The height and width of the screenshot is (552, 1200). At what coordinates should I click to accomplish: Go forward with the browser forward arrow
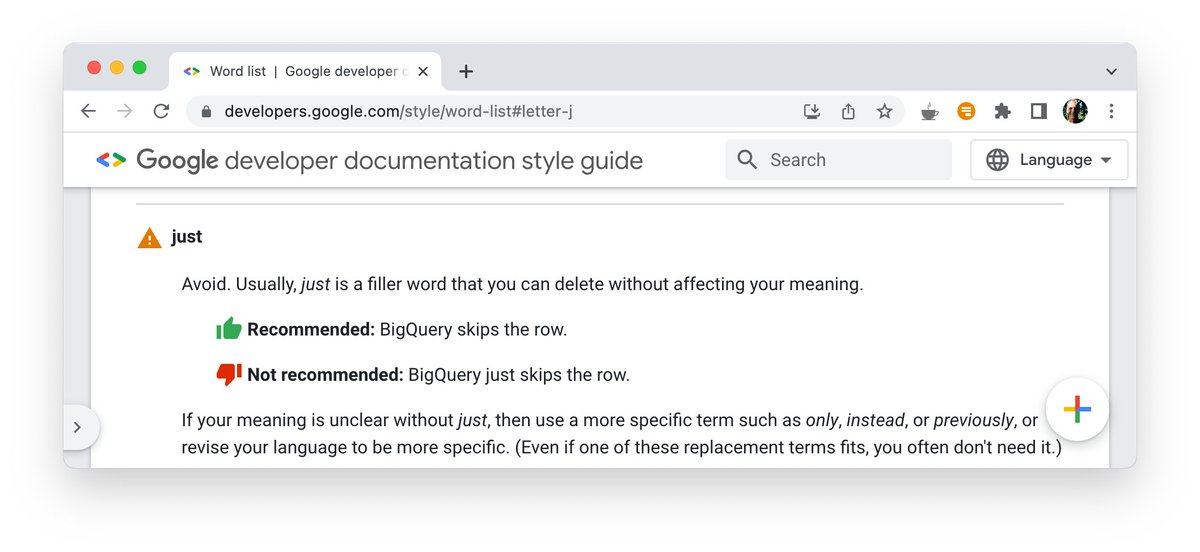tap(125, 111)
